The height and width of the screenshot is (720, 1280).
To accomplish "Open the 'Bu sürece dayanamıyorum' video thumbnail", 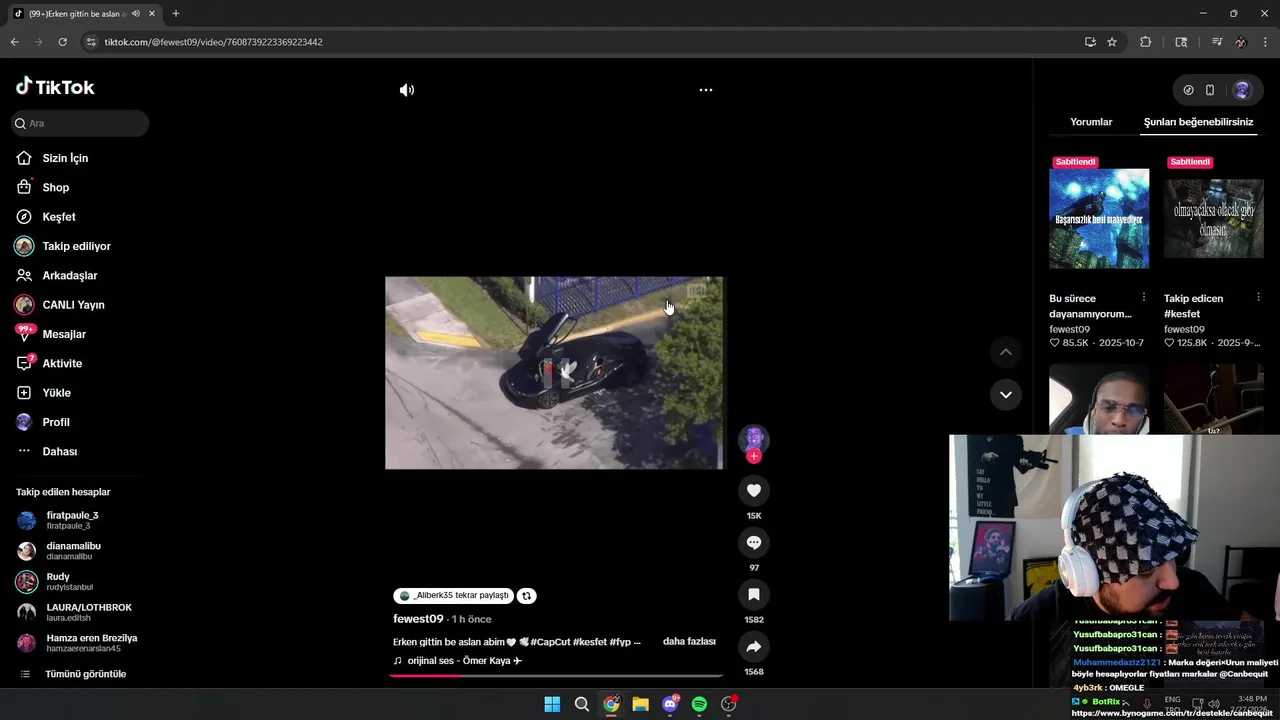I will click(1099, 218).
